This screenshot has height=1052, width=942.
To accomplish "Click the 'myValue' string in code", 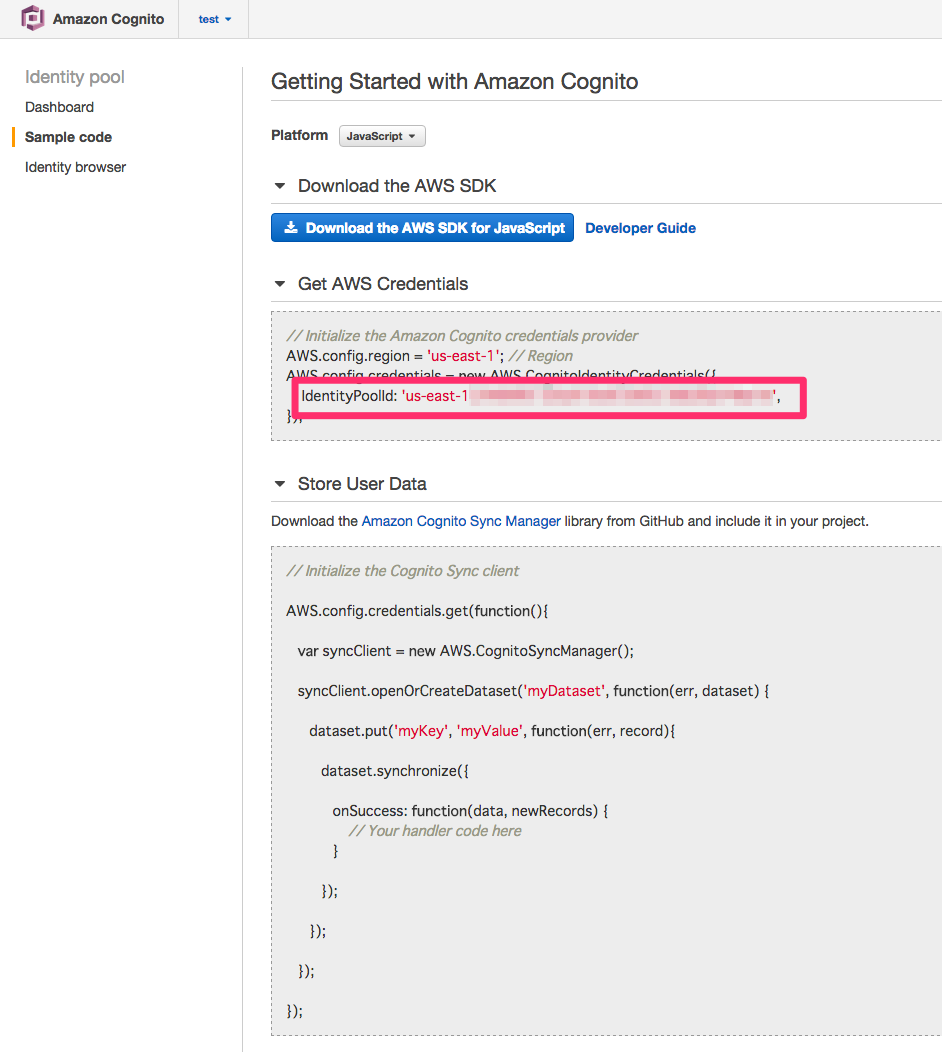I will pos(490,731).
